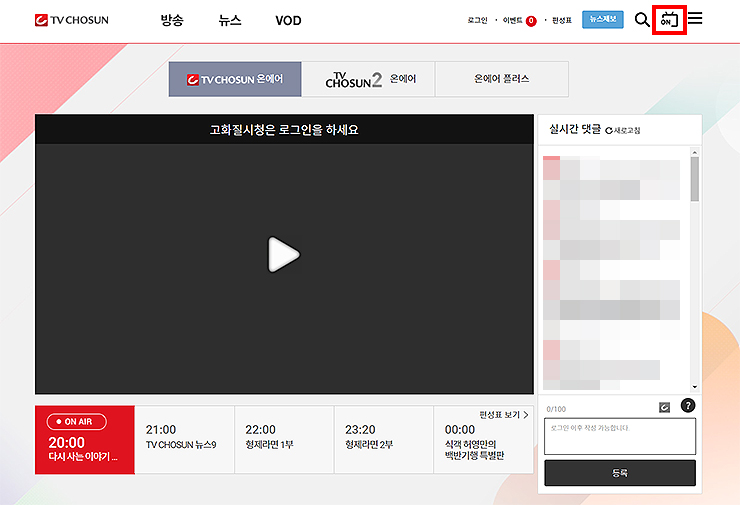Refresh live comments with 새로고침
Screen dimensions: 740x505
[x=622, y=130]
